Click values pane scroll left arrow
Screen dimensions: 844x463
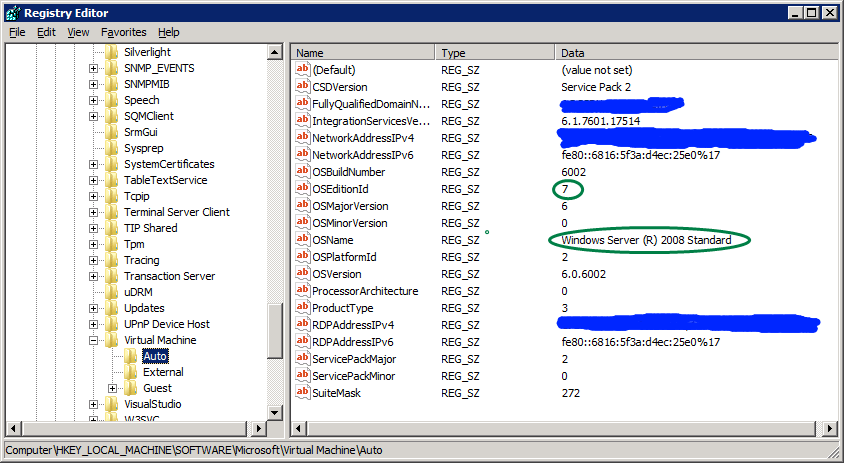pos(300,429)
